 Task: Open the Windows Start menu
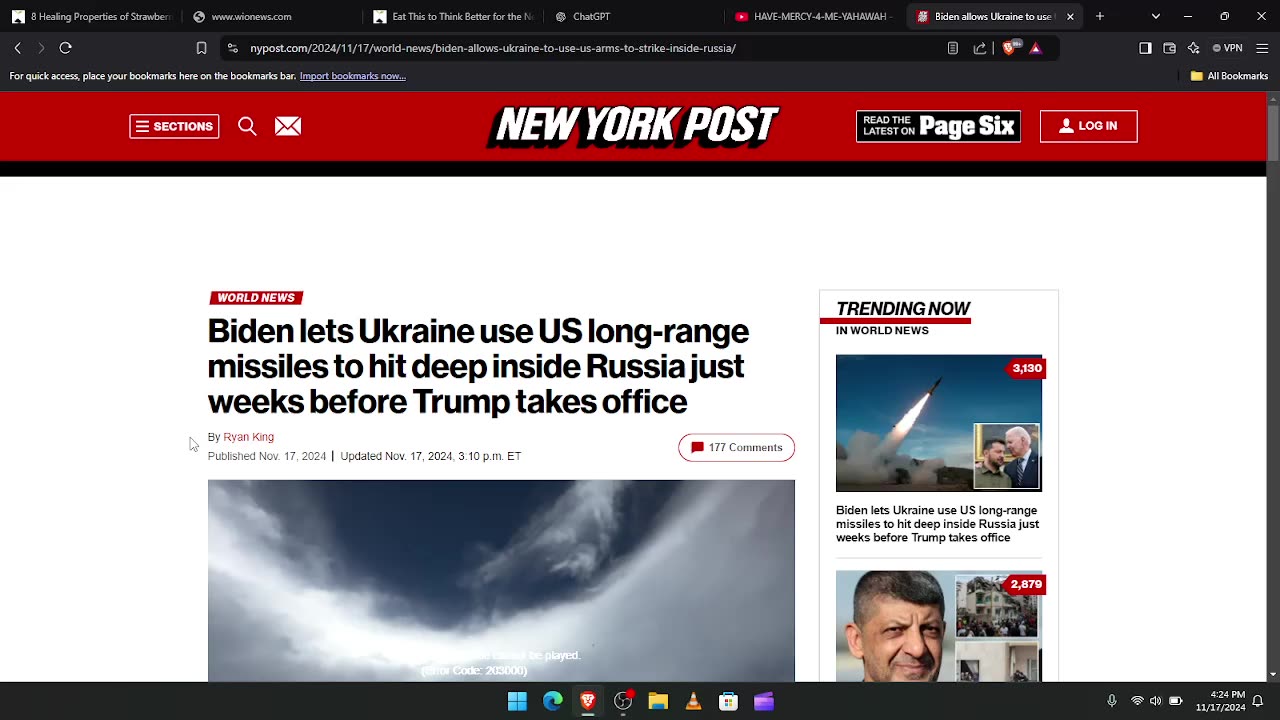point(517,702)
